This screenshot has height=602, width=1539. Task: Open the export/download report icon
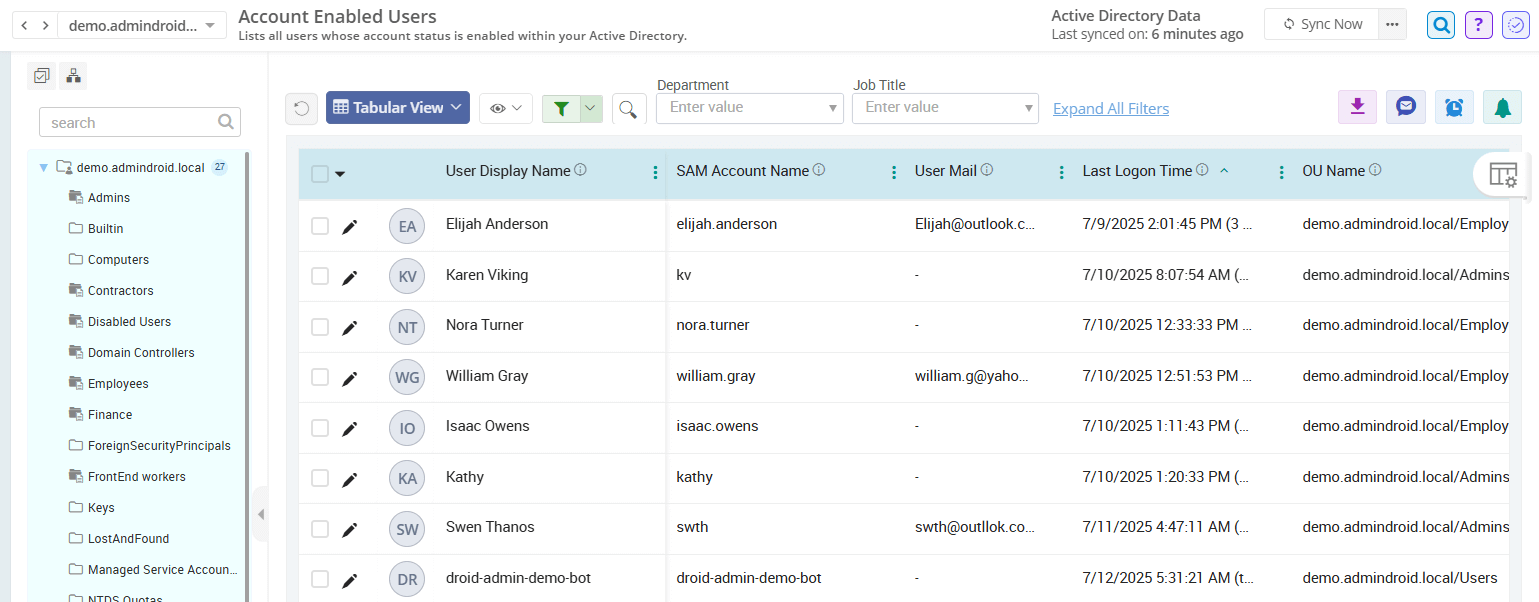point(1357,106)
